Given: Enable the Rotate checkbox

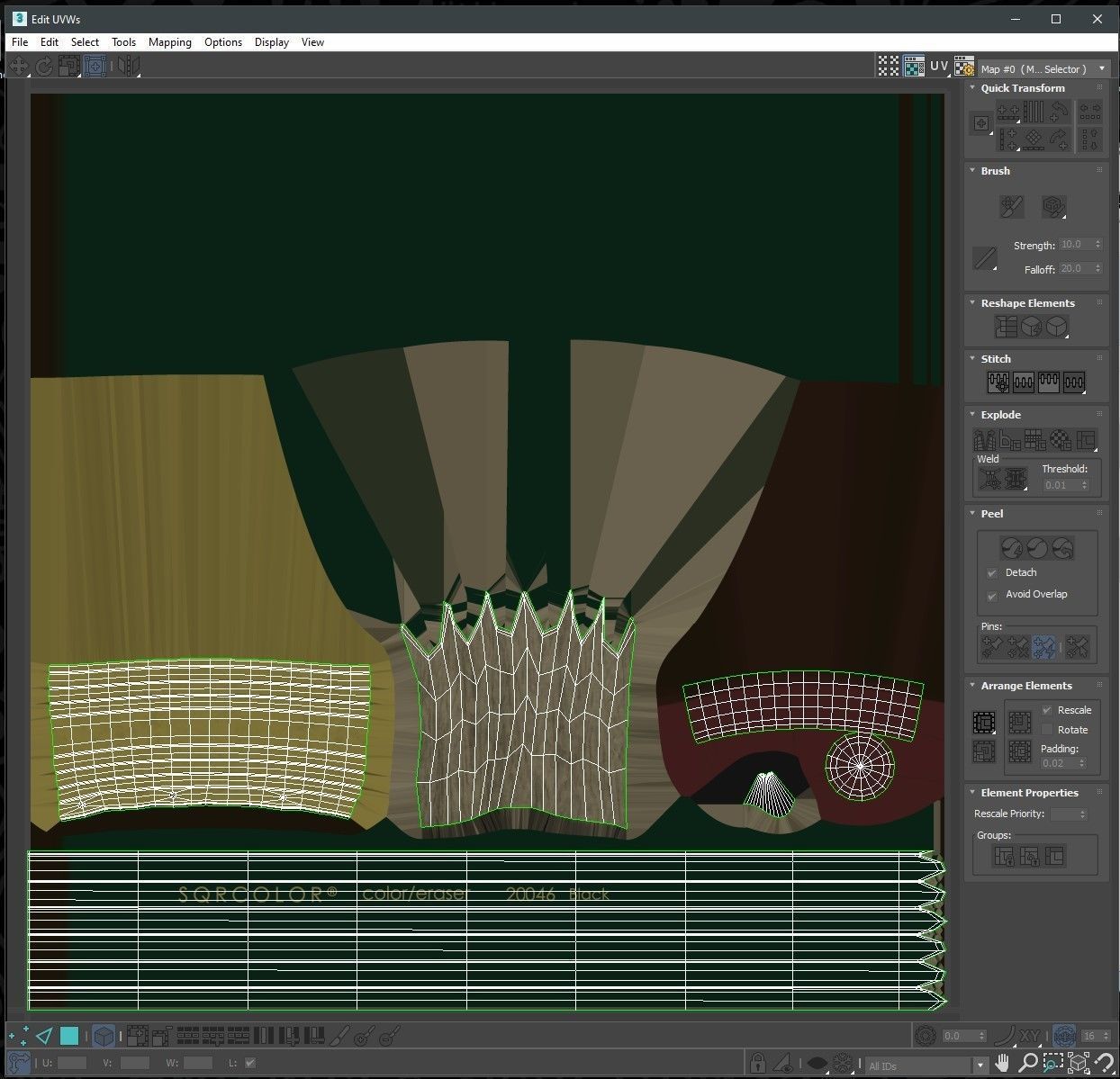Looking at the screenshot, I should coord(1046,730).
